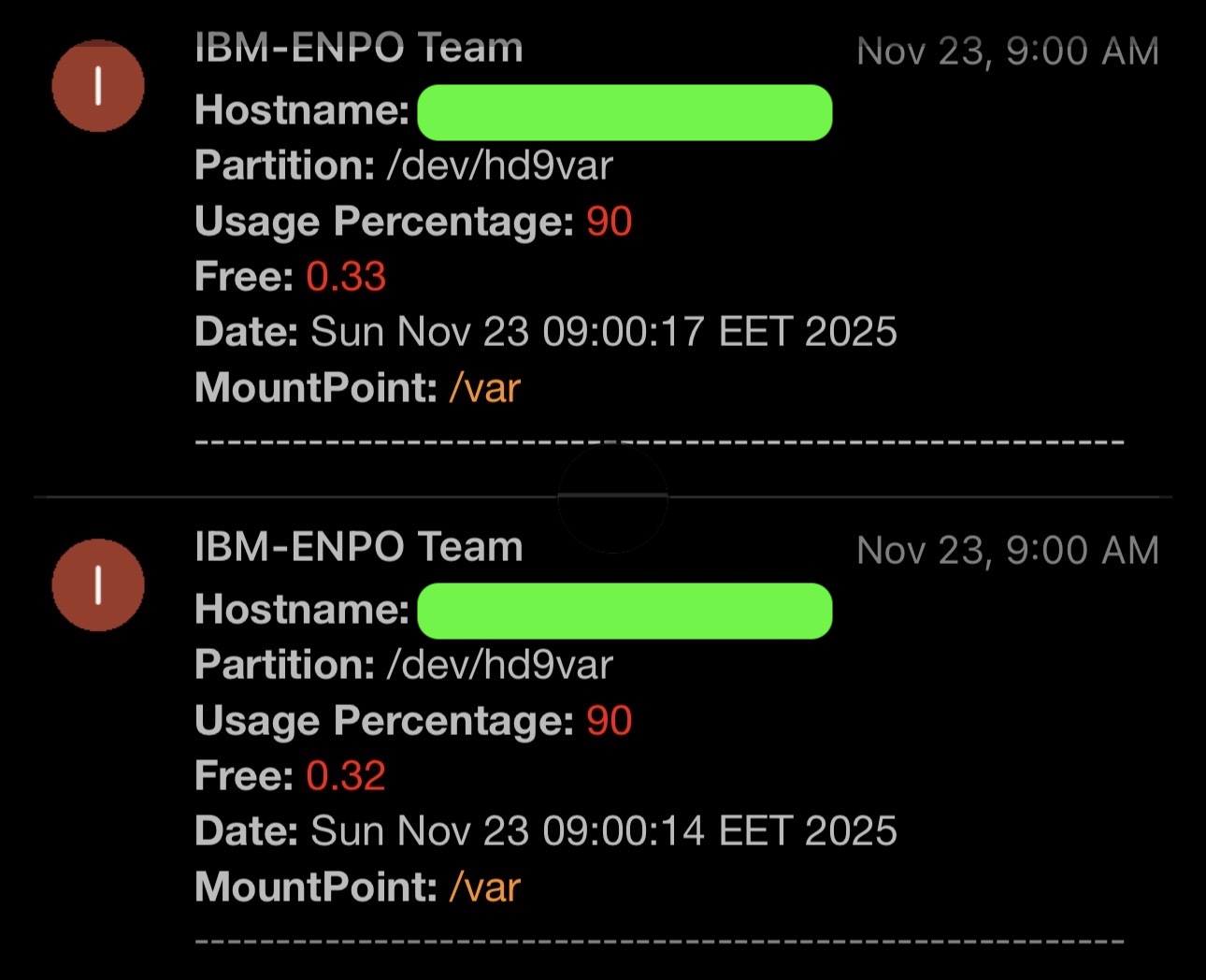The height and width of the screenshot is (980, 1206).
Task: Click Usage Percentage 90 in the 09:00:14 alert
Action: [609, 721]
